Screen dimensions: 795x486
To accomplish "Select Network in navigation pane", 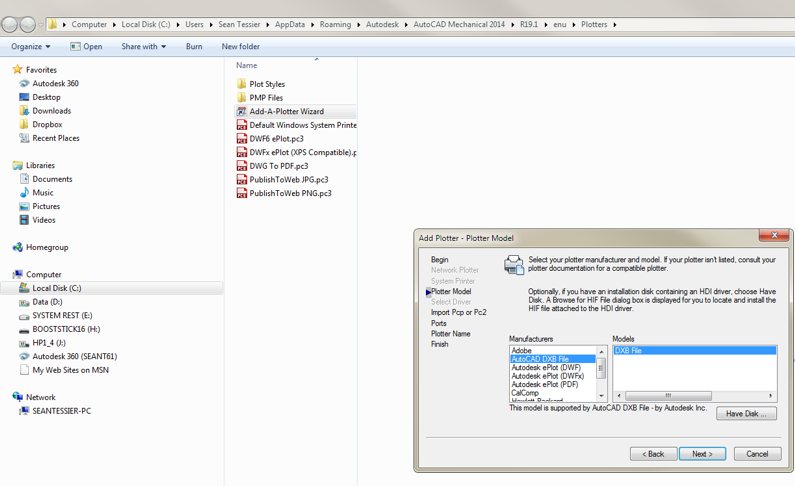I will [41, 398].
